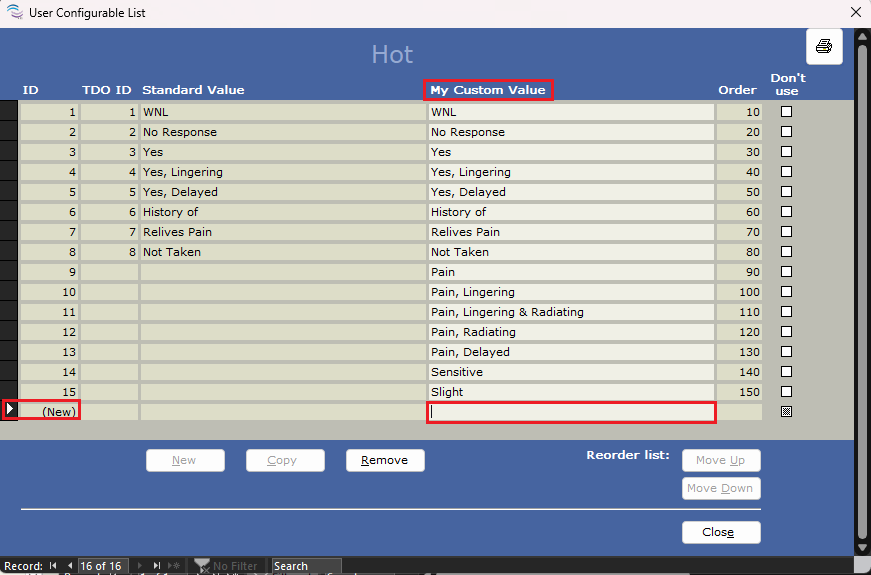
Task: Click the record navigator Search box
Action: click(305, 566)
